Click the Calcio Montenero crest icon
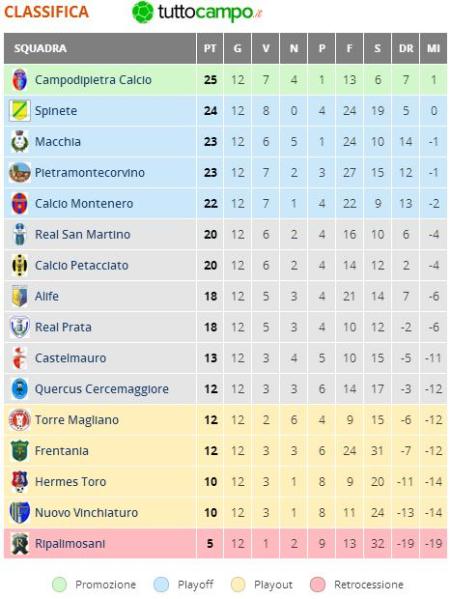450x599 pixels. (19, 203)
